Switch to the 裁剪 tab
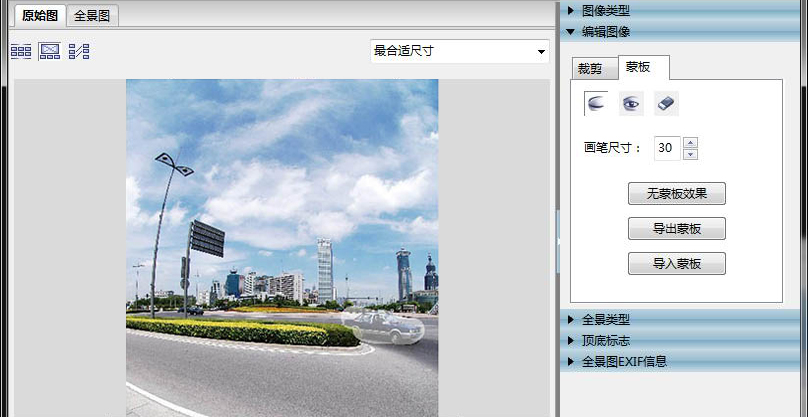The width and height of the screenshot is (808, 417). (x=592, y=68)
